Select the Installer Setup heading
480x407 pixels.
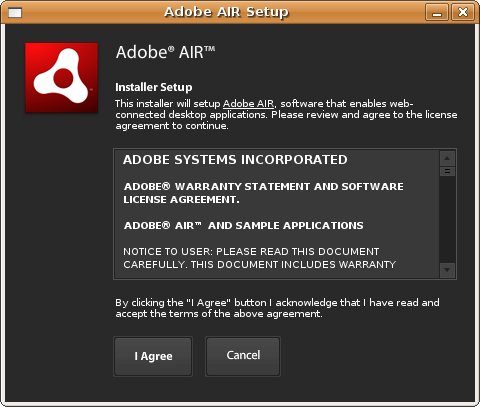click(154, 87)
